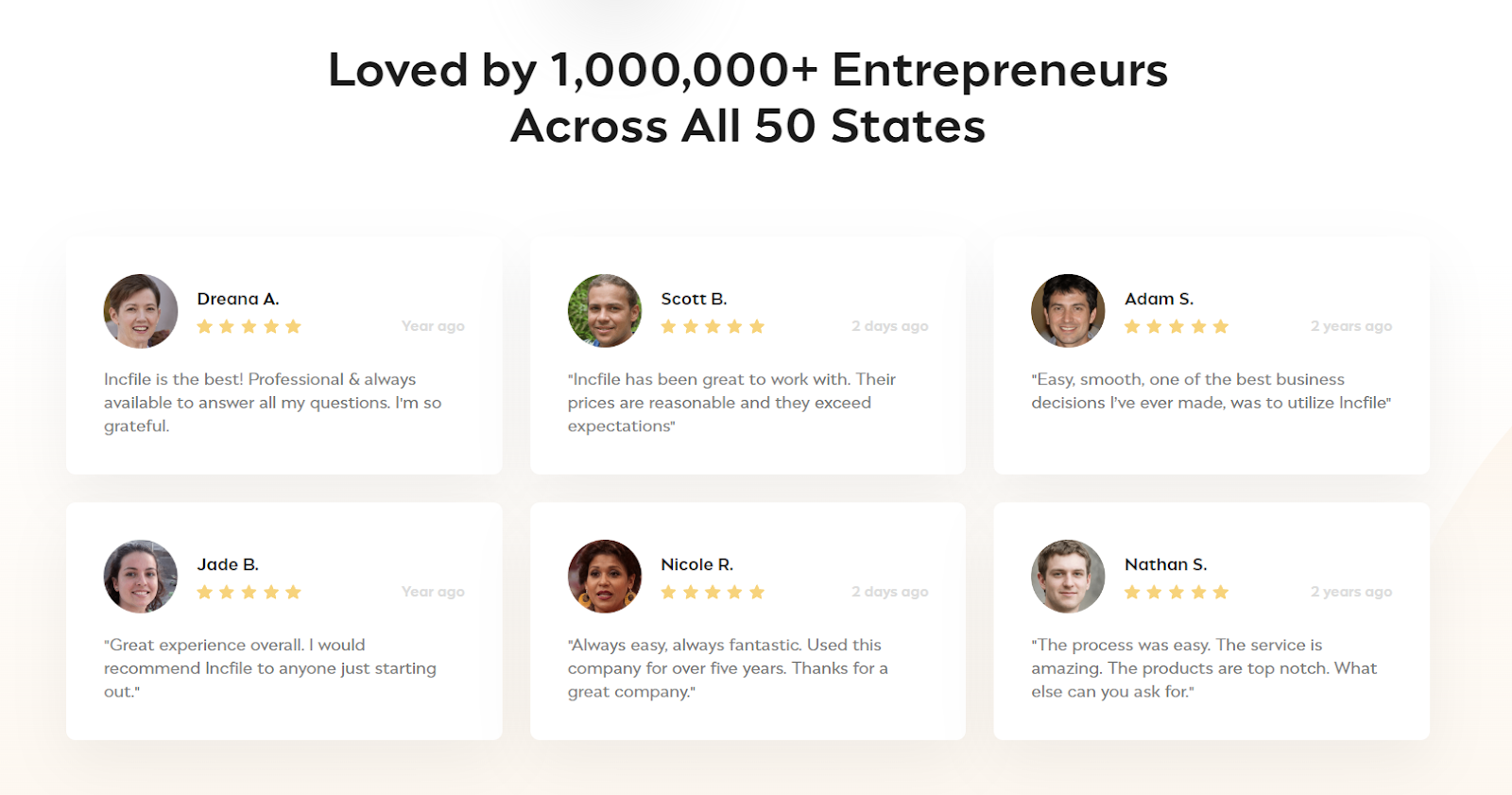Click Dreana A.'s review text about Incfile

click(273, 403)
